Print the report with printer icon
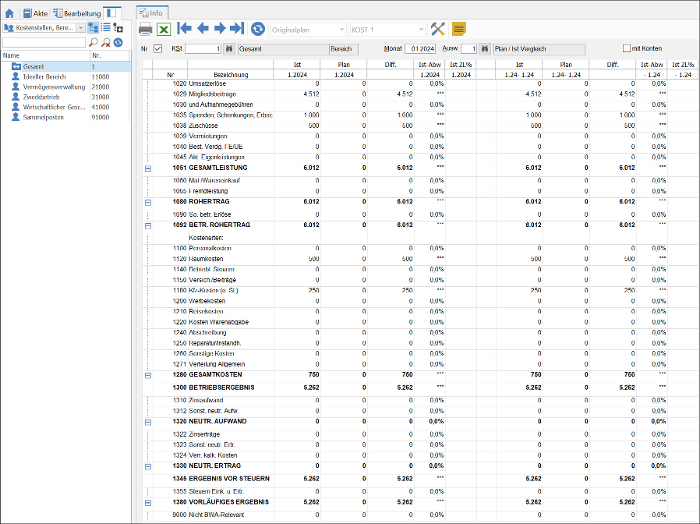The width and height of the screenshot is (700, 524). pyautogui.click(x=146, y=29)
